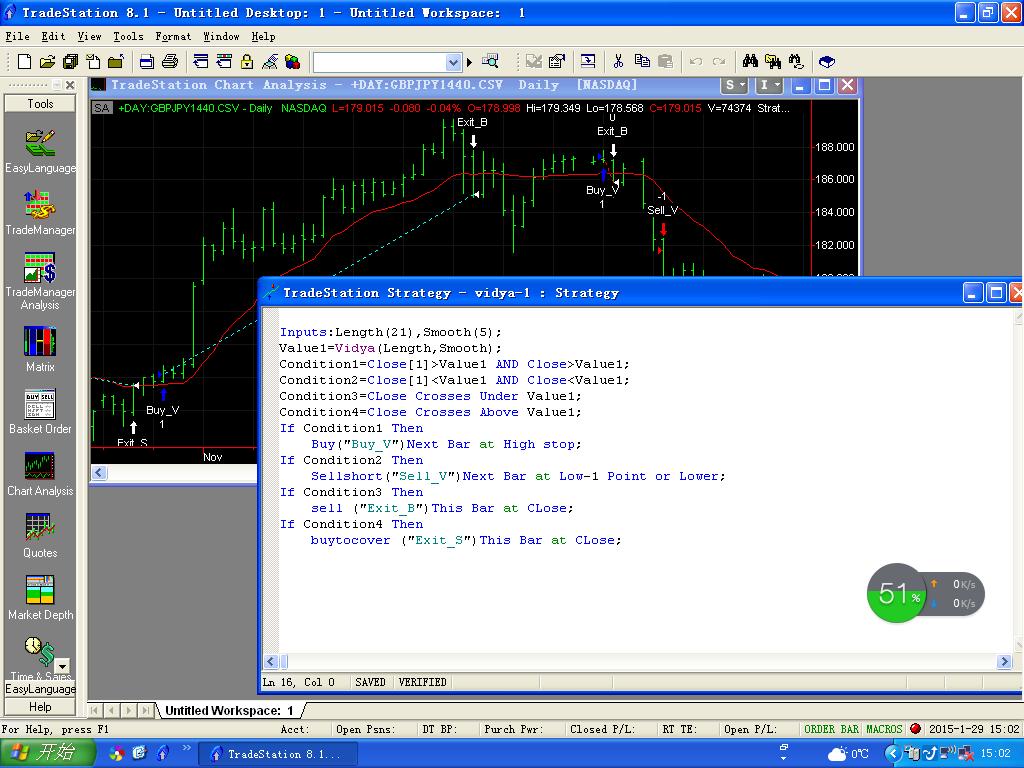Close the shortcut bar with its X

[x=70, y=85]
